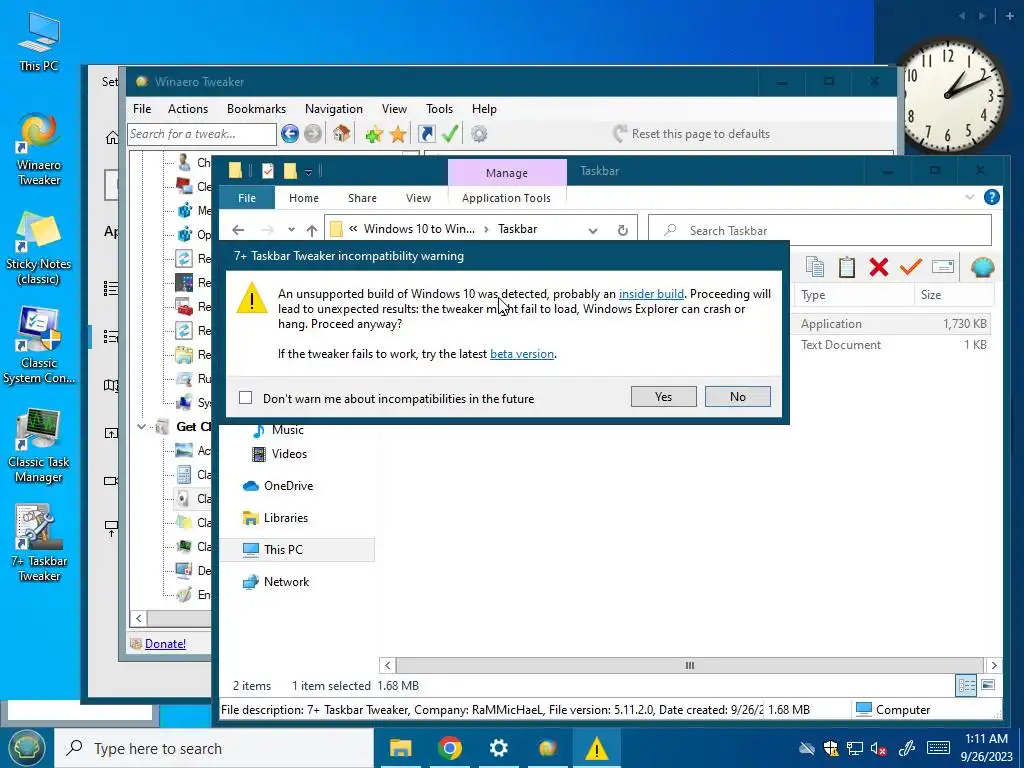Click the Back arrow in Explorer navigation
This screenshot has width=1024, height=768.
[238, 230]
